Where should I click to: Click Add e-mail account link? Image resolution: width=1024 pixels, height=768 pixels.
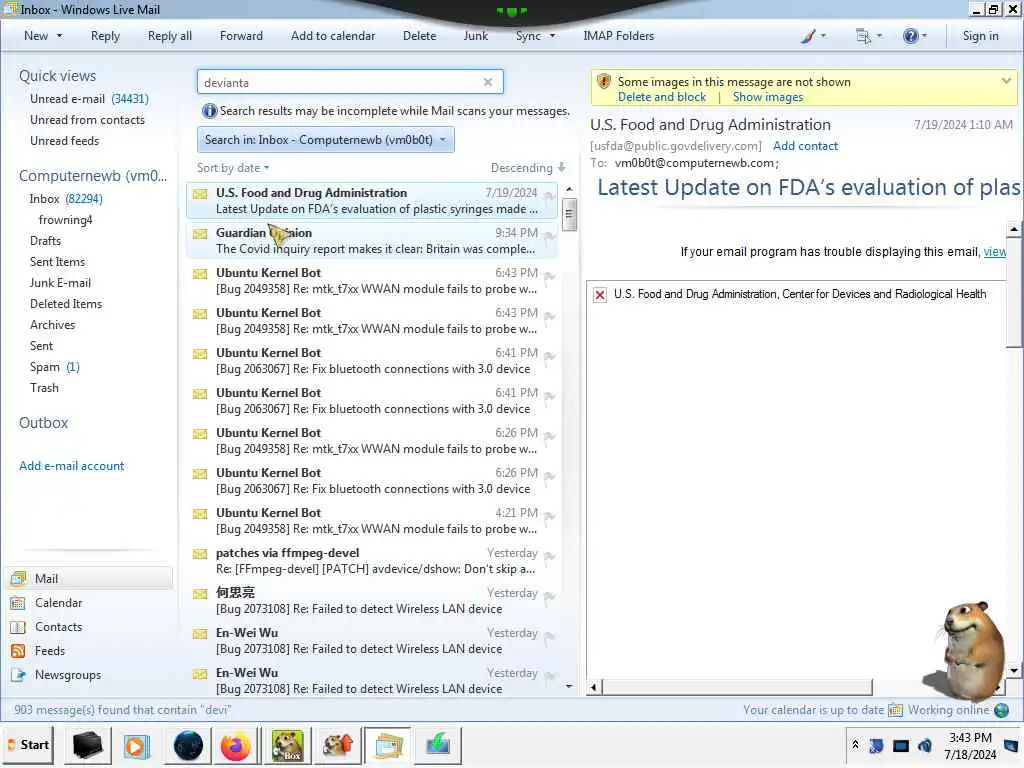coord(71,466)
